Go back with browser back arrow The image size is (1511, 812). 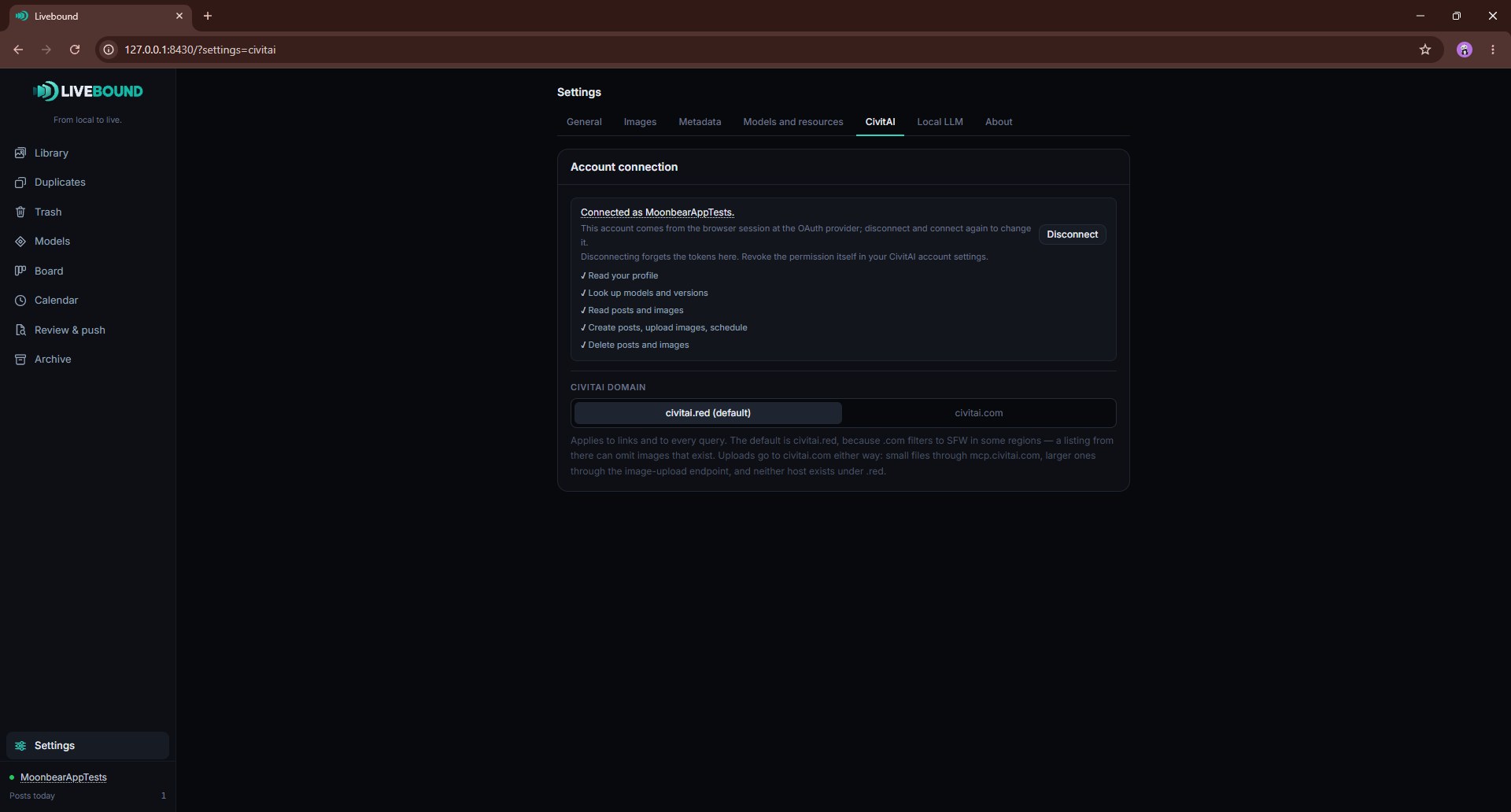click(18, 50)
